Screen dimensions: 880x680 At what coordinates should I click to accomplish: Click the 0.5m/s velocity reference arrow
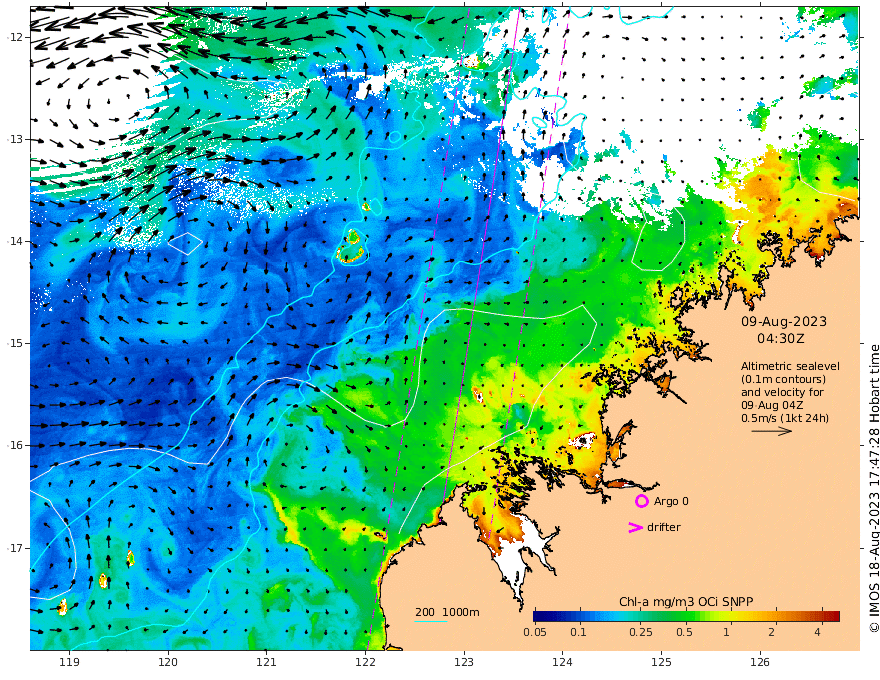pos(772,431)
